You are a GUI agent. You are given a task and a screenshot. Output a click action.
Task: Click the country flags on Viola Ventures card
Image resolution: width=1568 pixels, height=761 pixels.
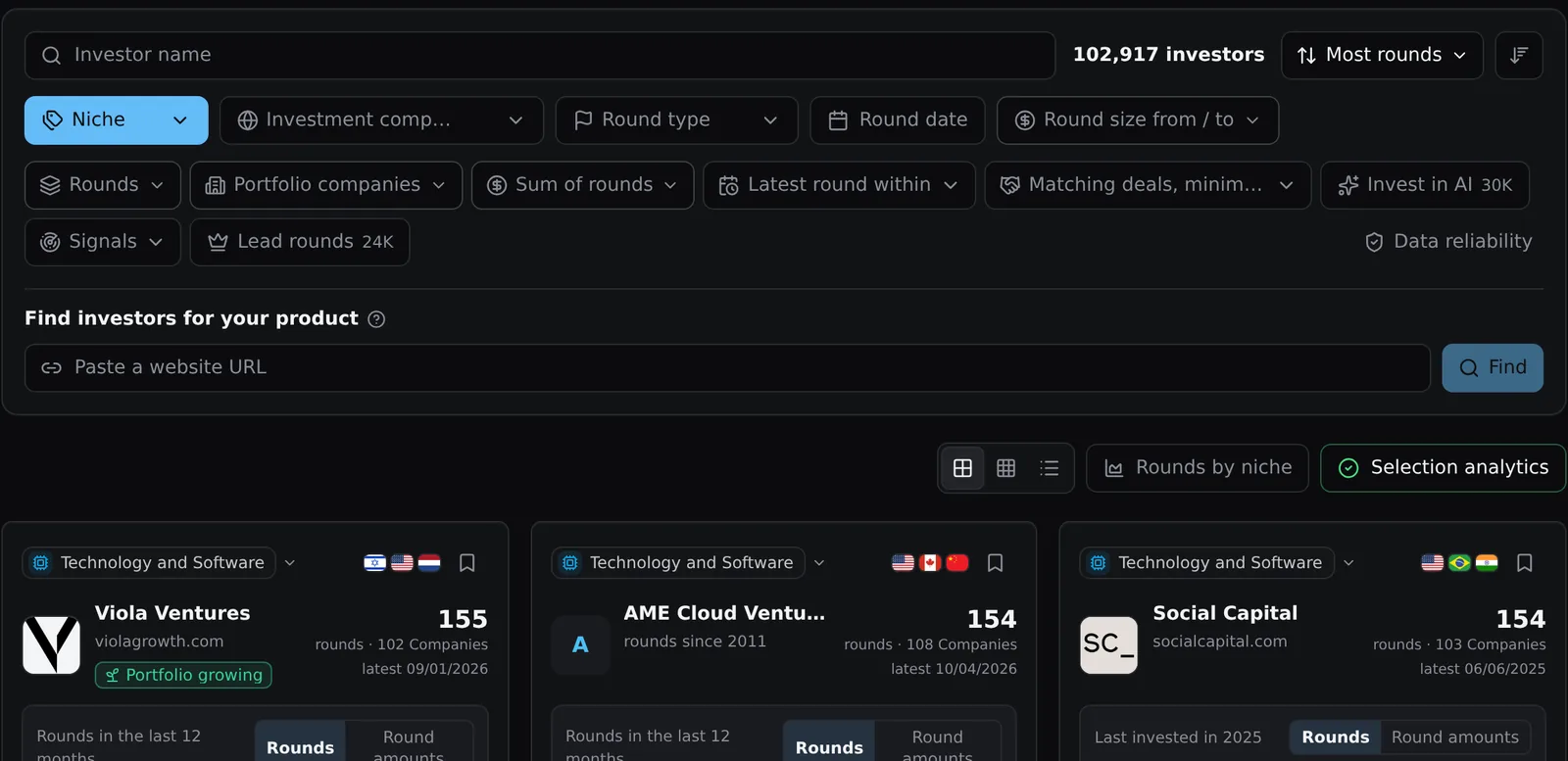402,563
